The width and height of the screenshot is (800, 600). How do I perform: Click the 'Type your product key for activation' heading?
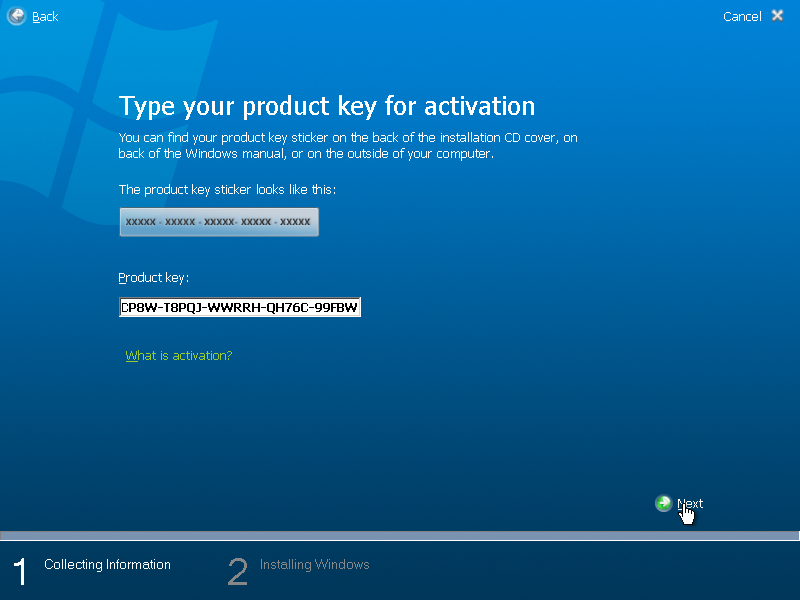(327, 106)
